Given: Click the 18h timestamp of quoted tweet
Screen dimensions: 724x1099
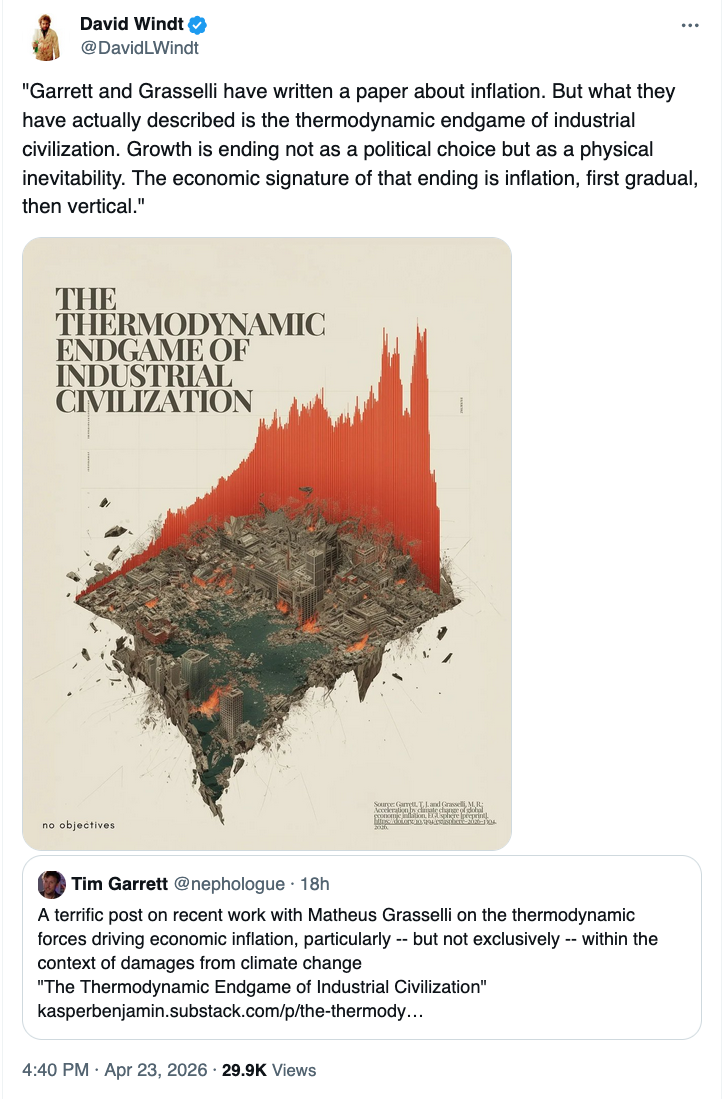Looking at the screenshot, I should point(314,884).
